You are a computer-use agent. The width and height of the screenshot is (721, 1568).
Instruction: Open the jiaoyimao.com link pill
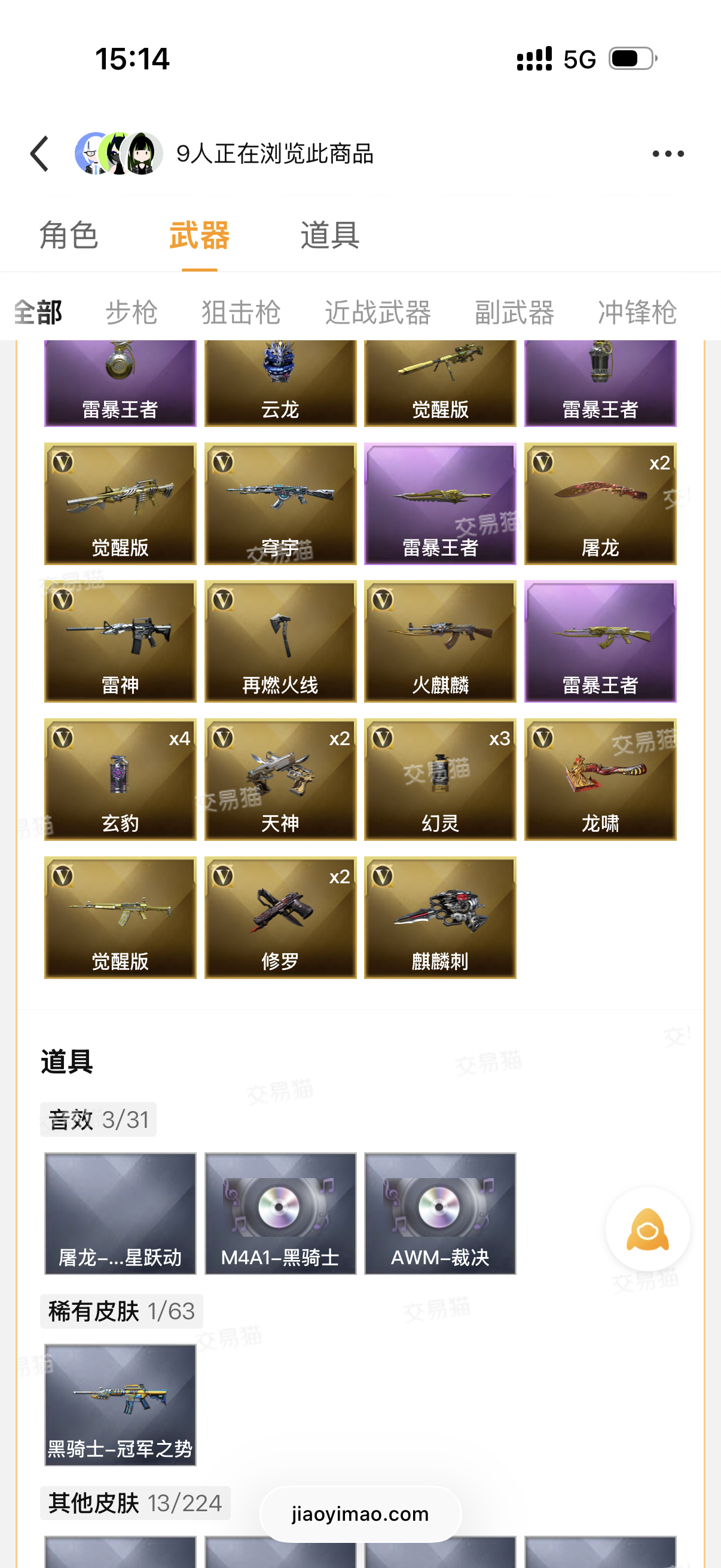360,1514
